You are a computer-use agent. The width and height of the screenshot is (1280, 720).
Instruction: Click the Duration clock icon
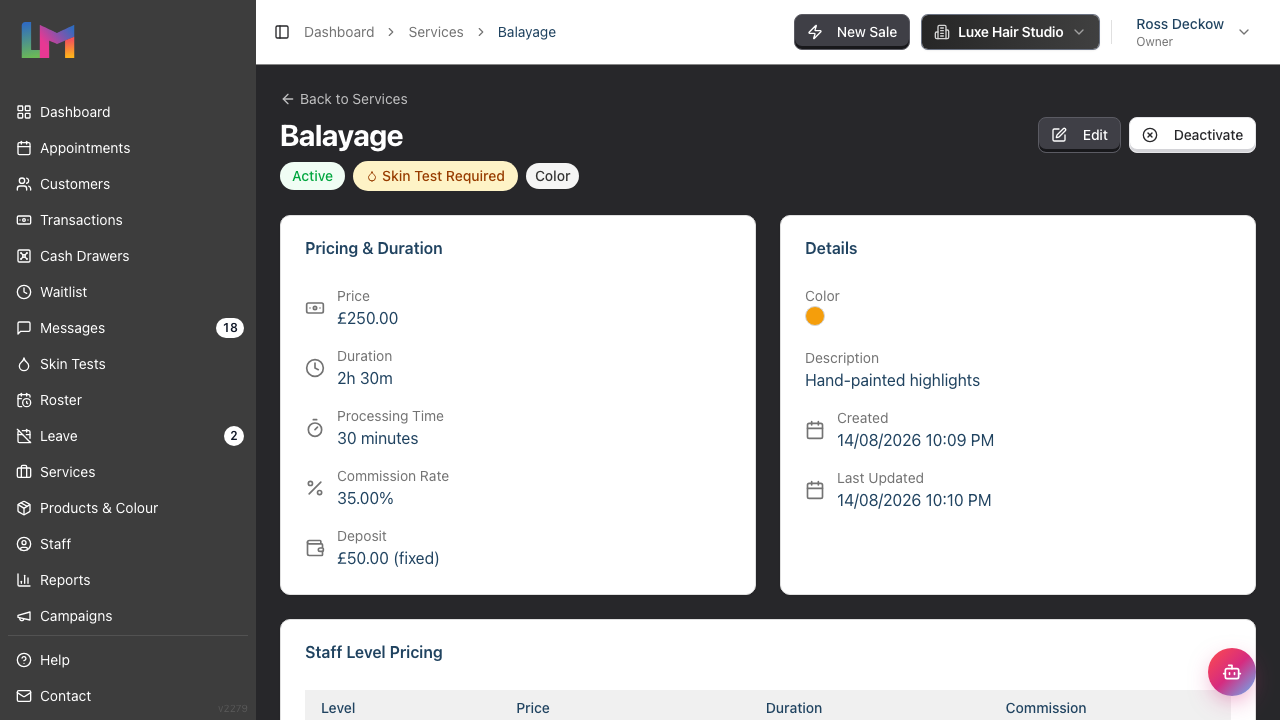[x=315, y=368]
